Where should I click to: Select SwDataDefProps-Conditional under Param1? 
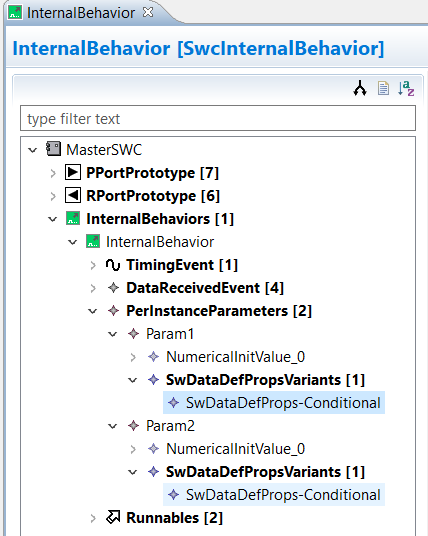[x=274, y=403]
